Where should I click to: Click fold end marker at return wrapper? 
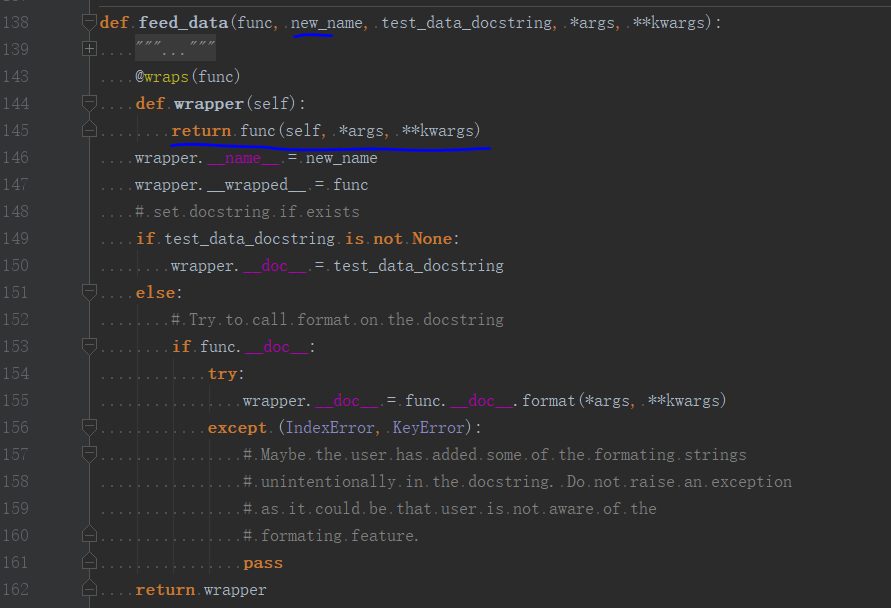tap(89, 589)
